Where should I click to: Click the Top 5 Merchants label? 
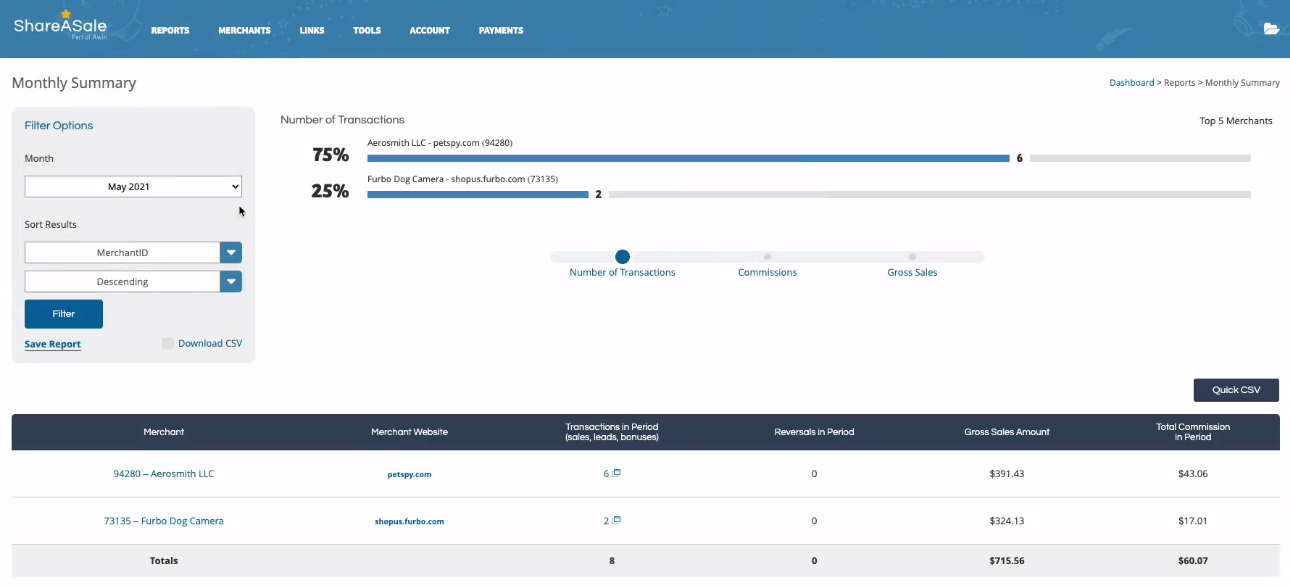[x=1236, y=121]
